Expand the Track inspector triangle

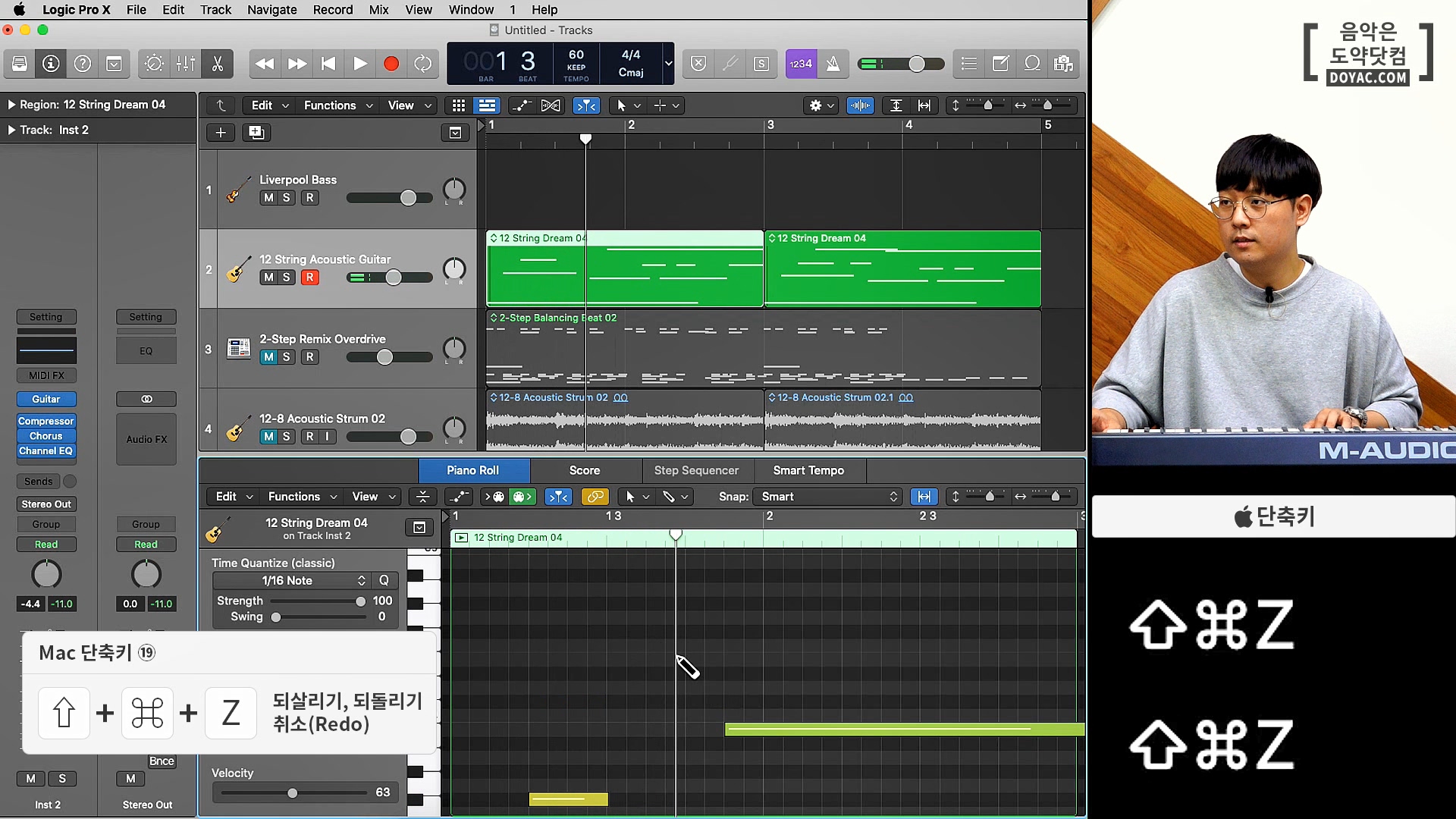point(11,130)
